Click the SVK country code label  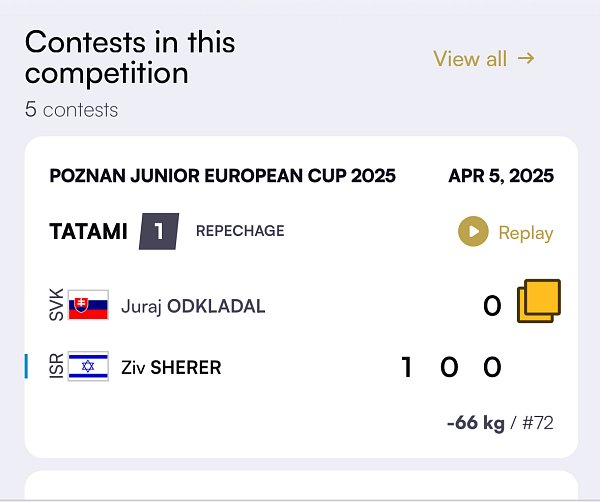click(x=57, y=305)
